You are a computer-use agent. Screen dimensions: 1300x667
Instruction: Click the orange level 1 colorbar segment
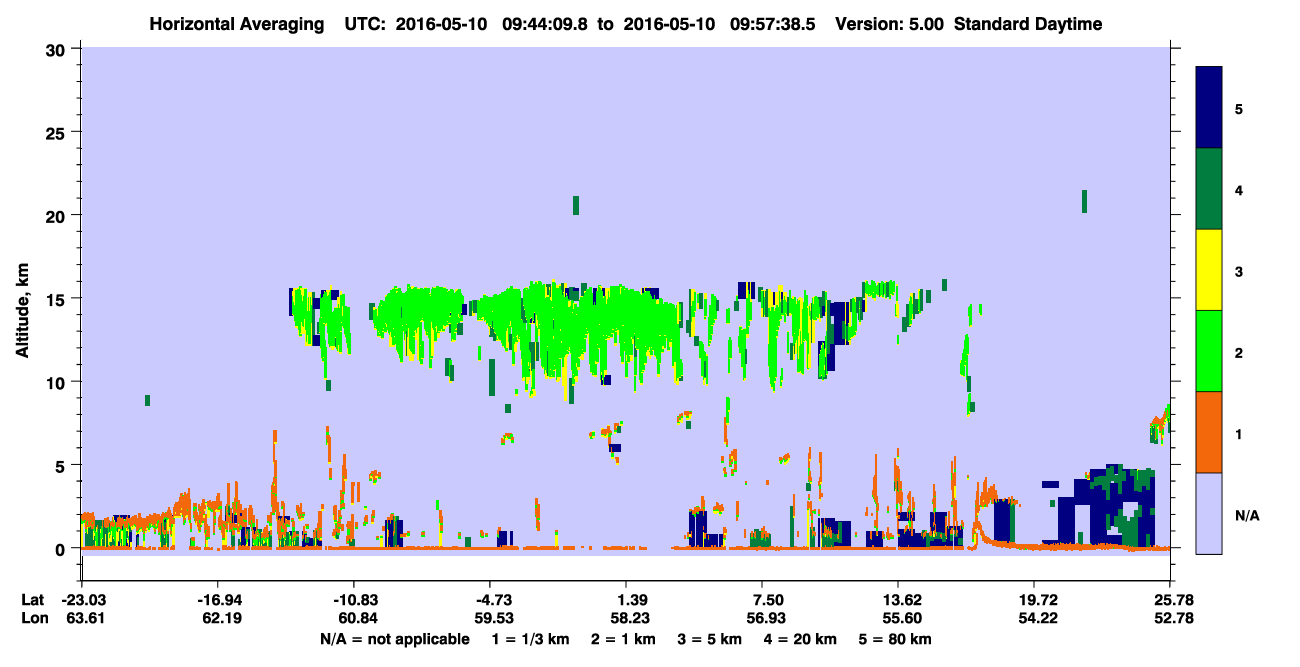click(1209, 432)
